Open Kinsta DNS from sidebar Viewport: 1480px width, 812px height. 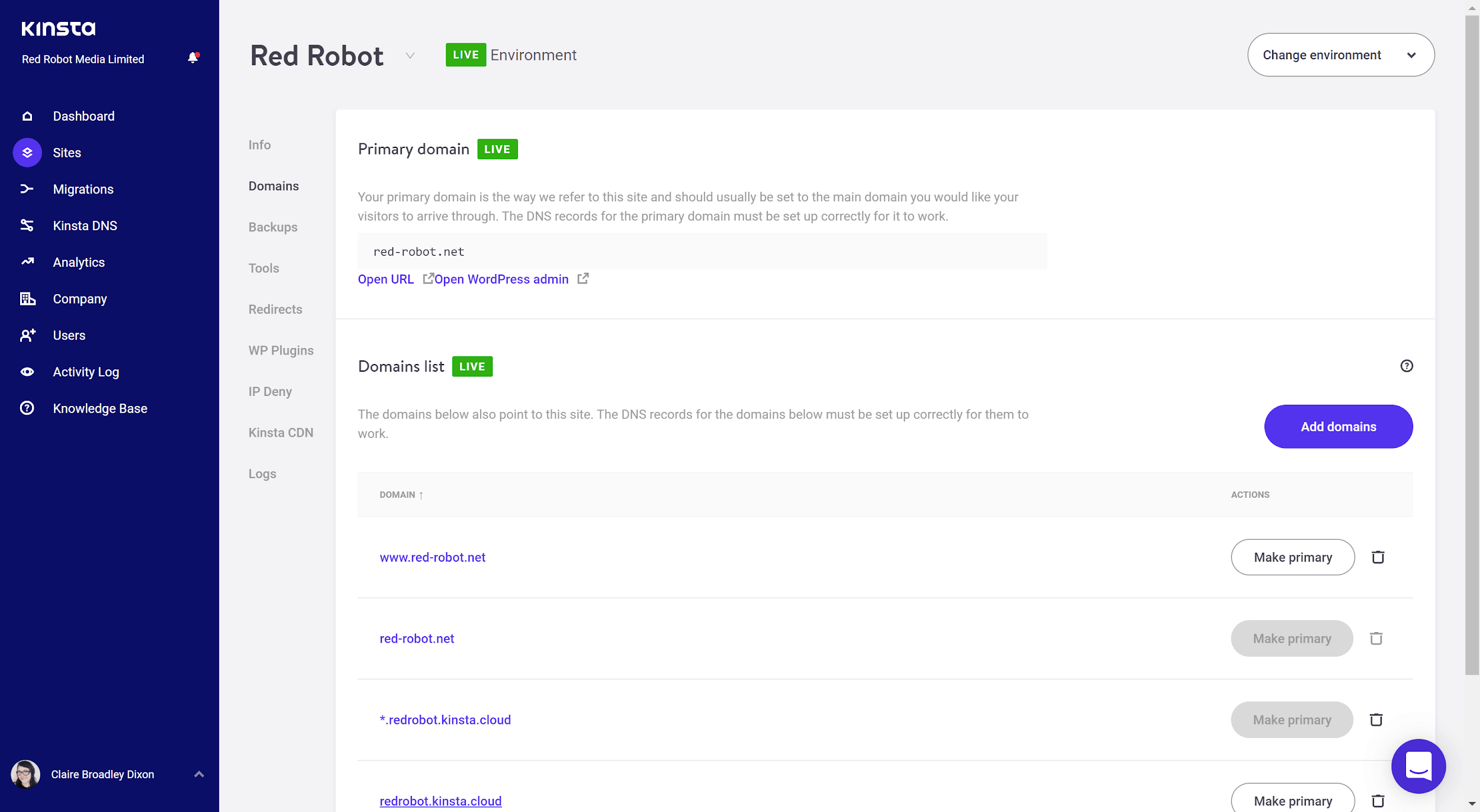85,225
